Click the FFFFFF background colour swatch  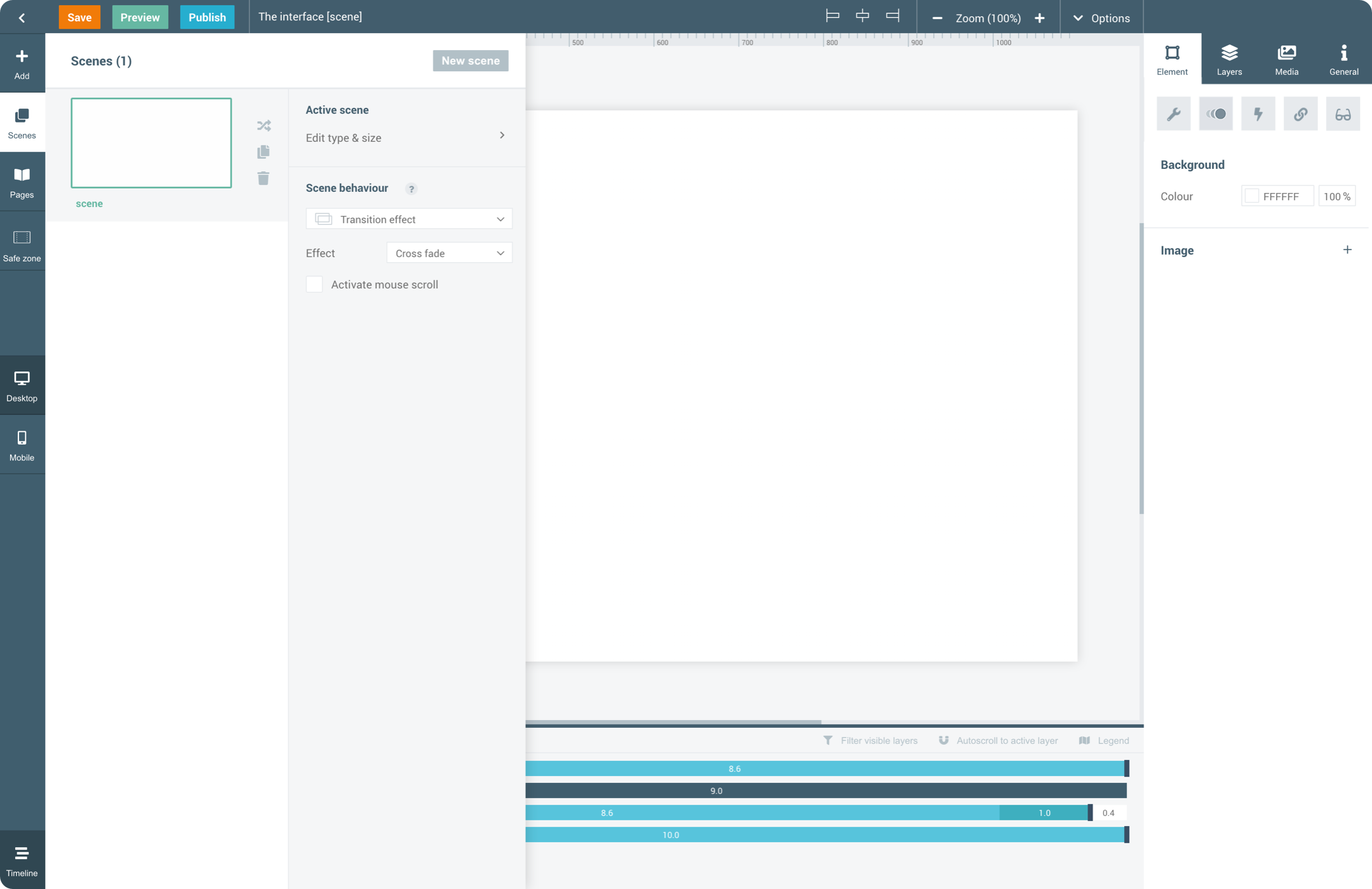[x=1251, y=196]
